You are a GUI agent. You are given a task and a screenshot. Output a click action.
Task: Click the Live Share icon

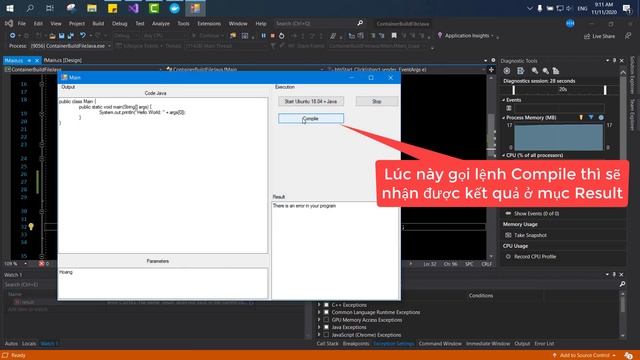[587, 36]
